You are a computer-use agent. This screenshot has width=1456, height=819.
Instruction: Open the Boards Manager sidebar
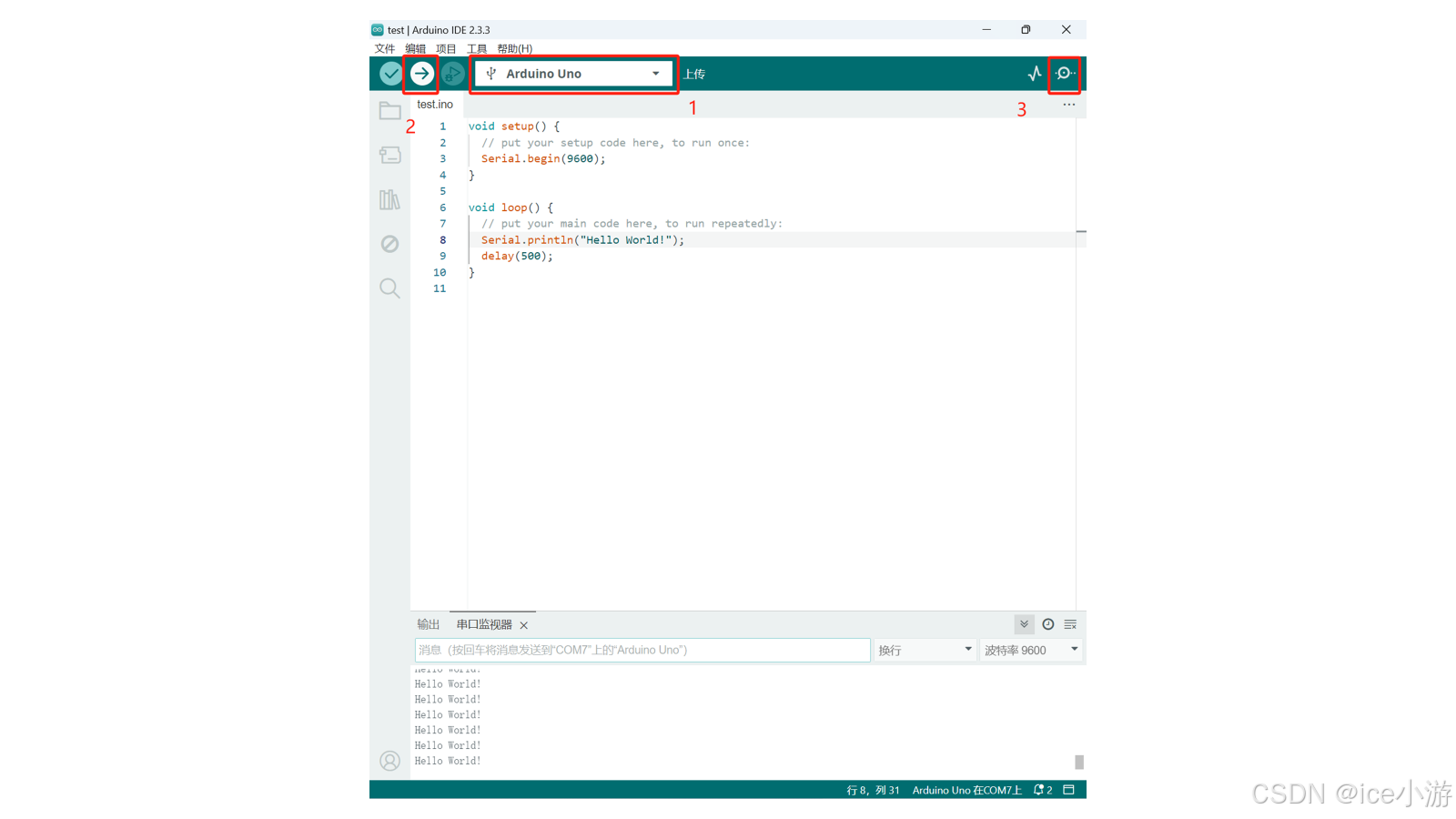(x=389, y=156)
